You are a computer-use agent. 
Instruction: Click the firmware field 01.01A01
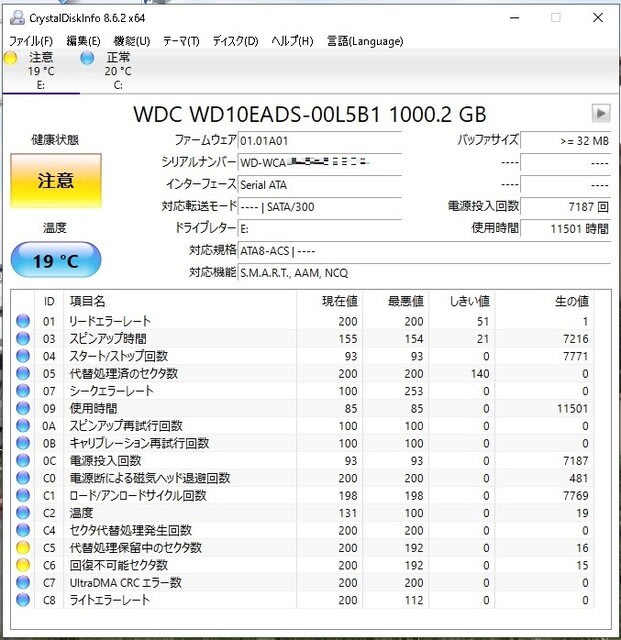[320, 141]
